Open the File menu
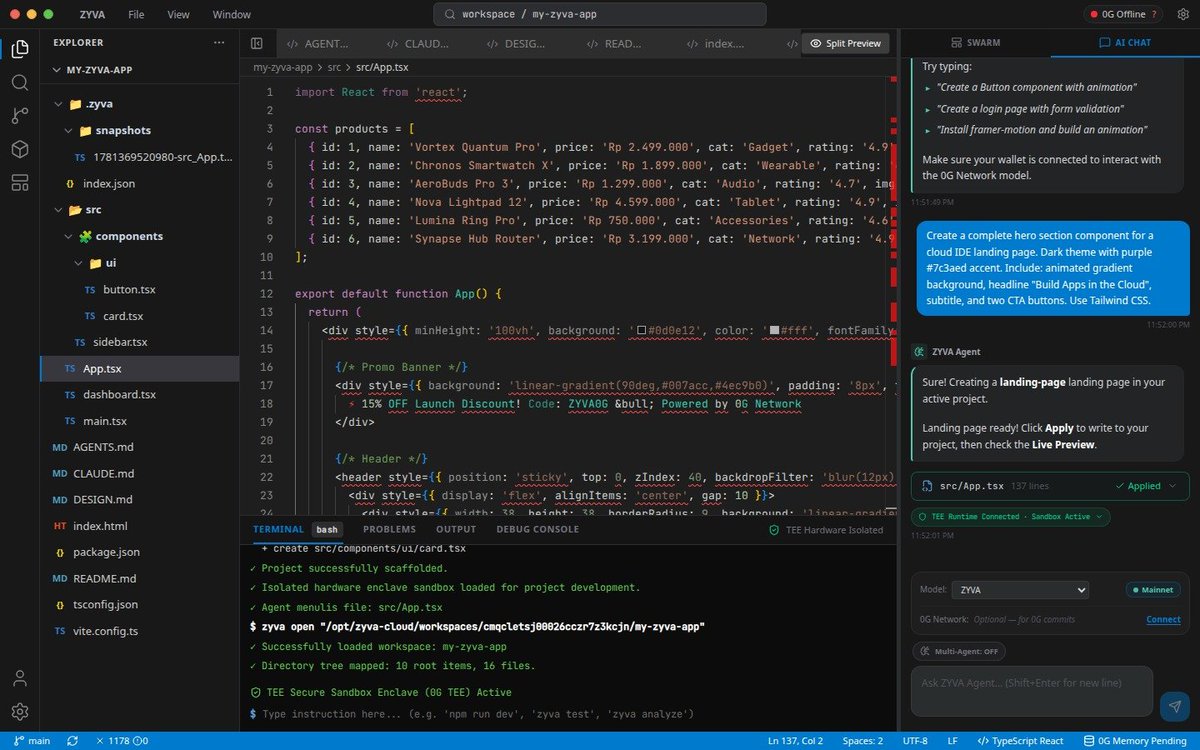 point(136,15)
